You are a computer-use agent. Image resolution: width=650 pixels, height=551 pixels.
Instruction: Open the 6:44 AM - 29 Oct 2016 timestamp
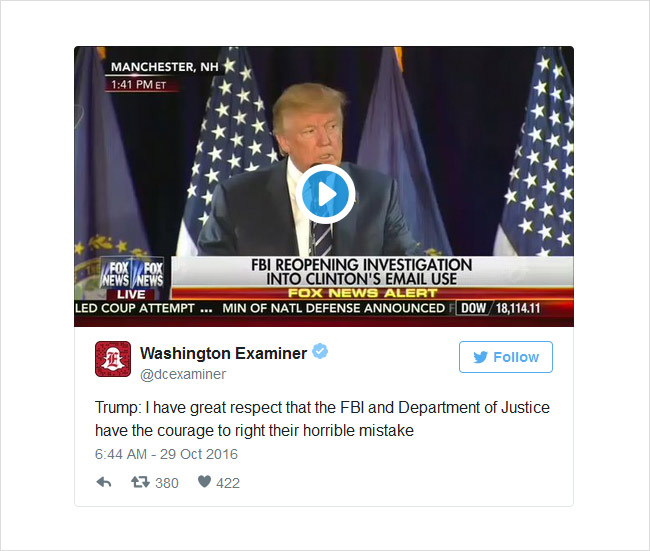pyautogui.click(x=166, y=454)
